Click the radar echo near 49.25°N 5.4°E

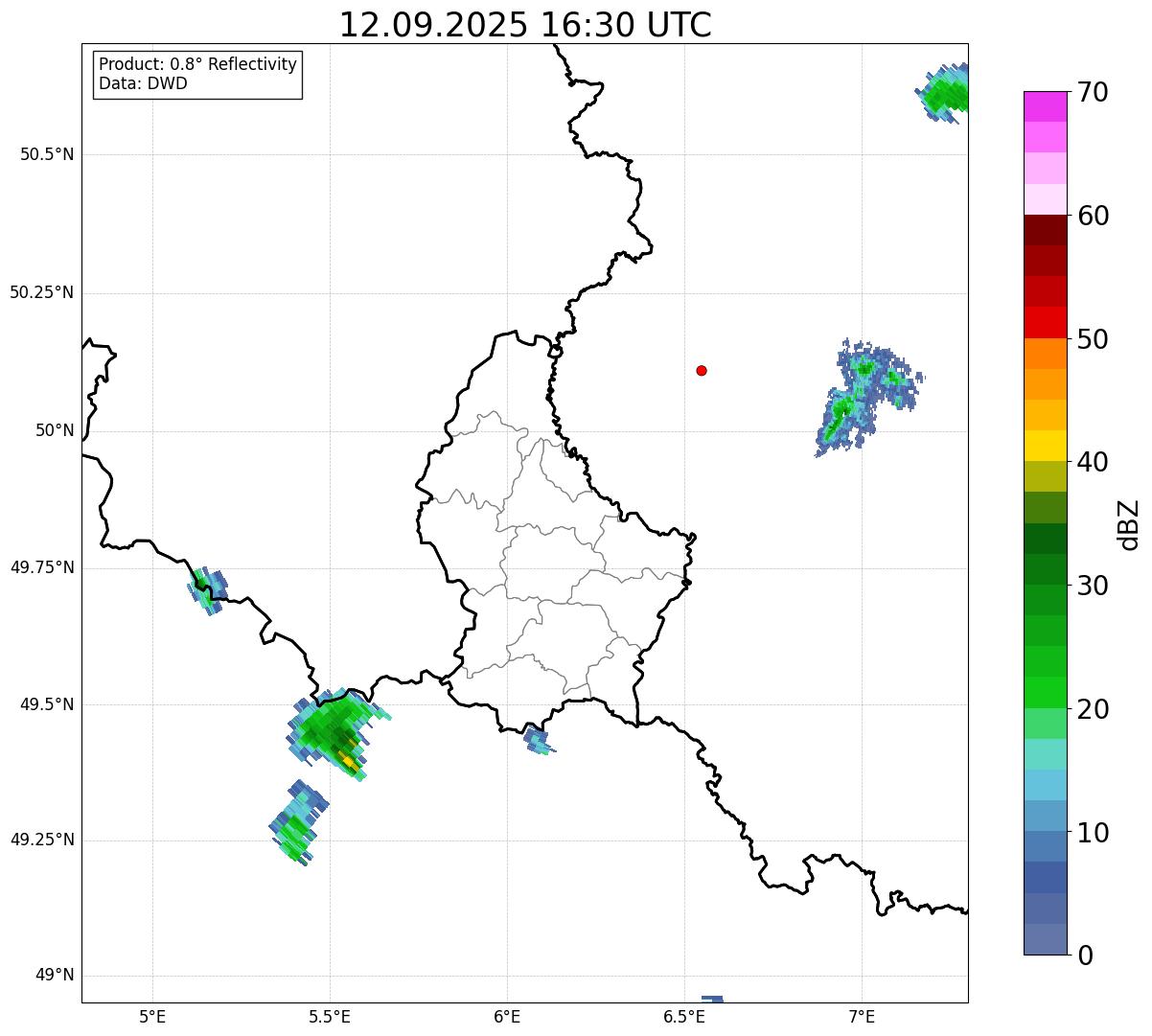(x=298, y=823)
